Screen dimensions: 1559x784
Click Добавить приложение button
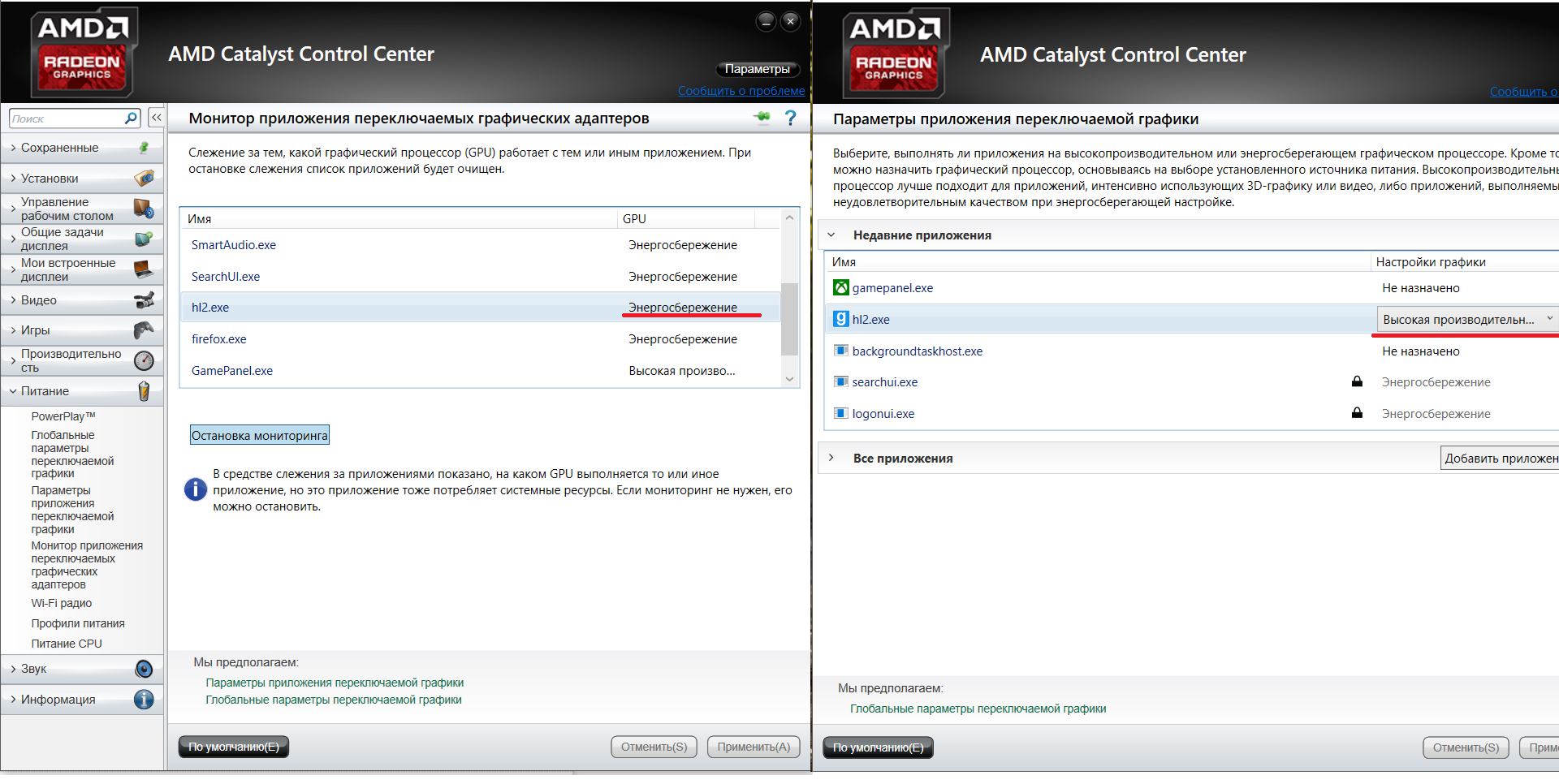(1501, 458)
